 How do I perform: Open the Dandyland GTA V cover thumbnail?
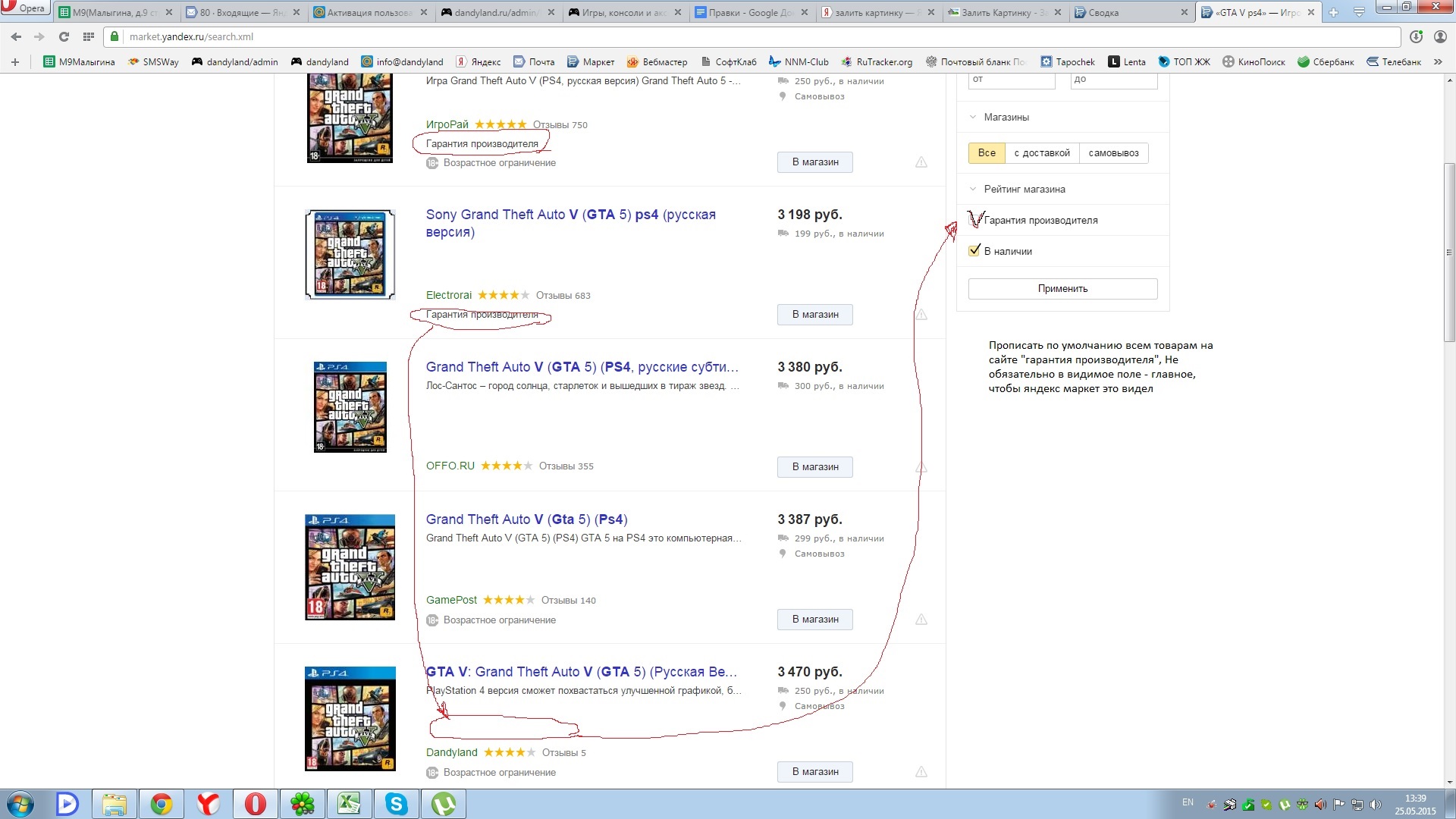coord(350,719)
